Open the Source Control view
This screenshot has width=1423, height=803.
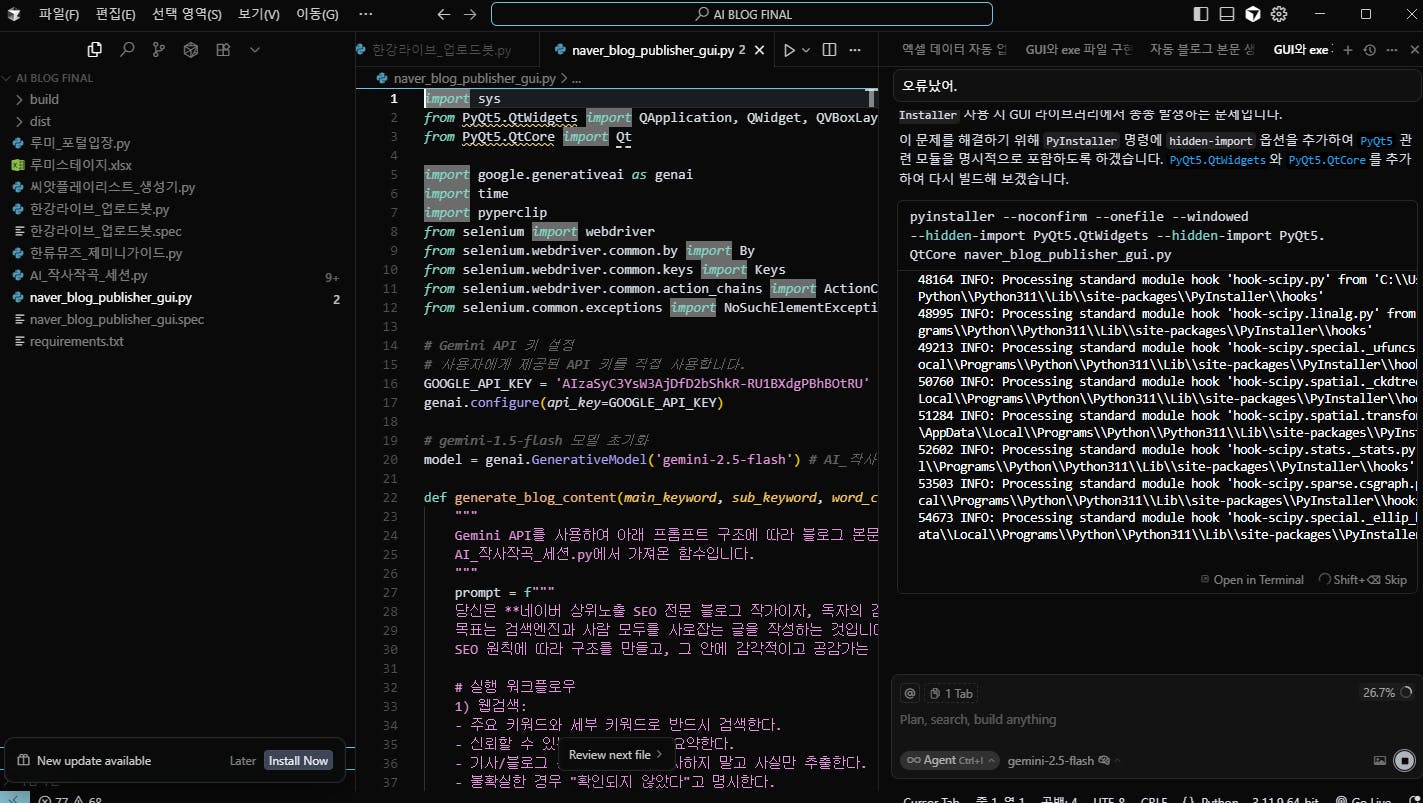[x=158, y=49]
